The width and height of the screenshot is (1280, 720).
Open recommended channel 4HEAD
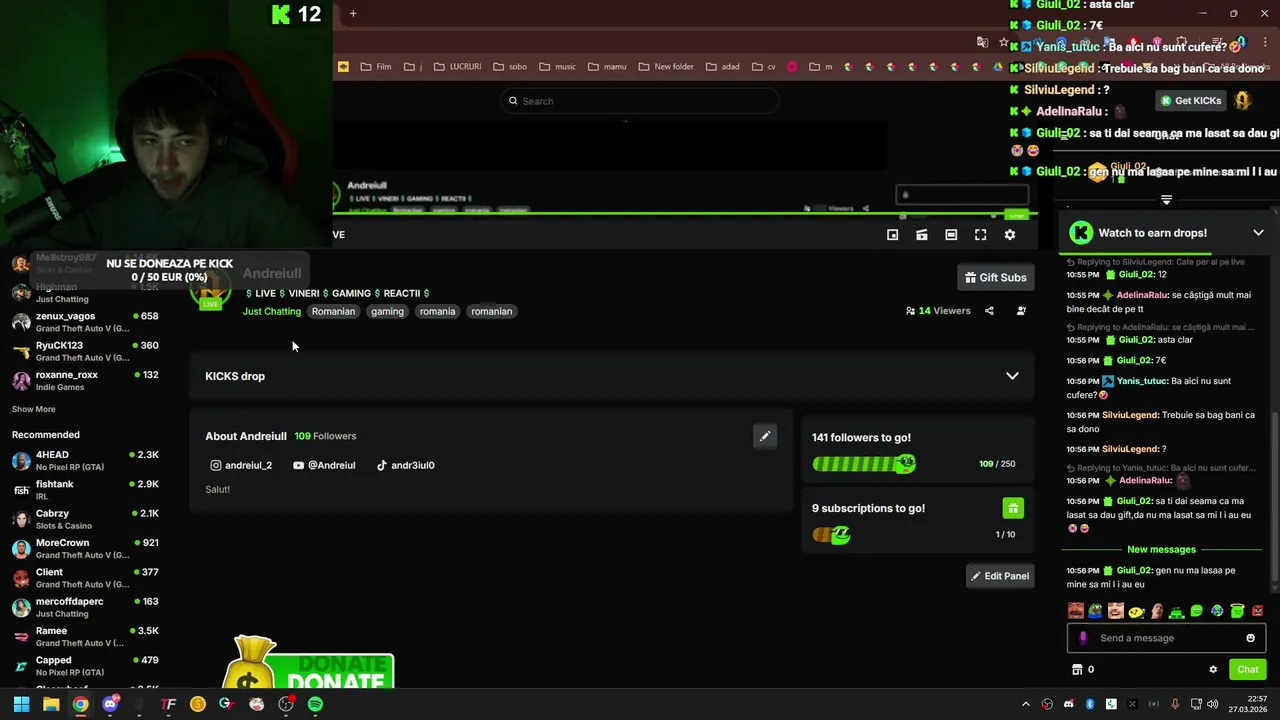pos(85,461)
